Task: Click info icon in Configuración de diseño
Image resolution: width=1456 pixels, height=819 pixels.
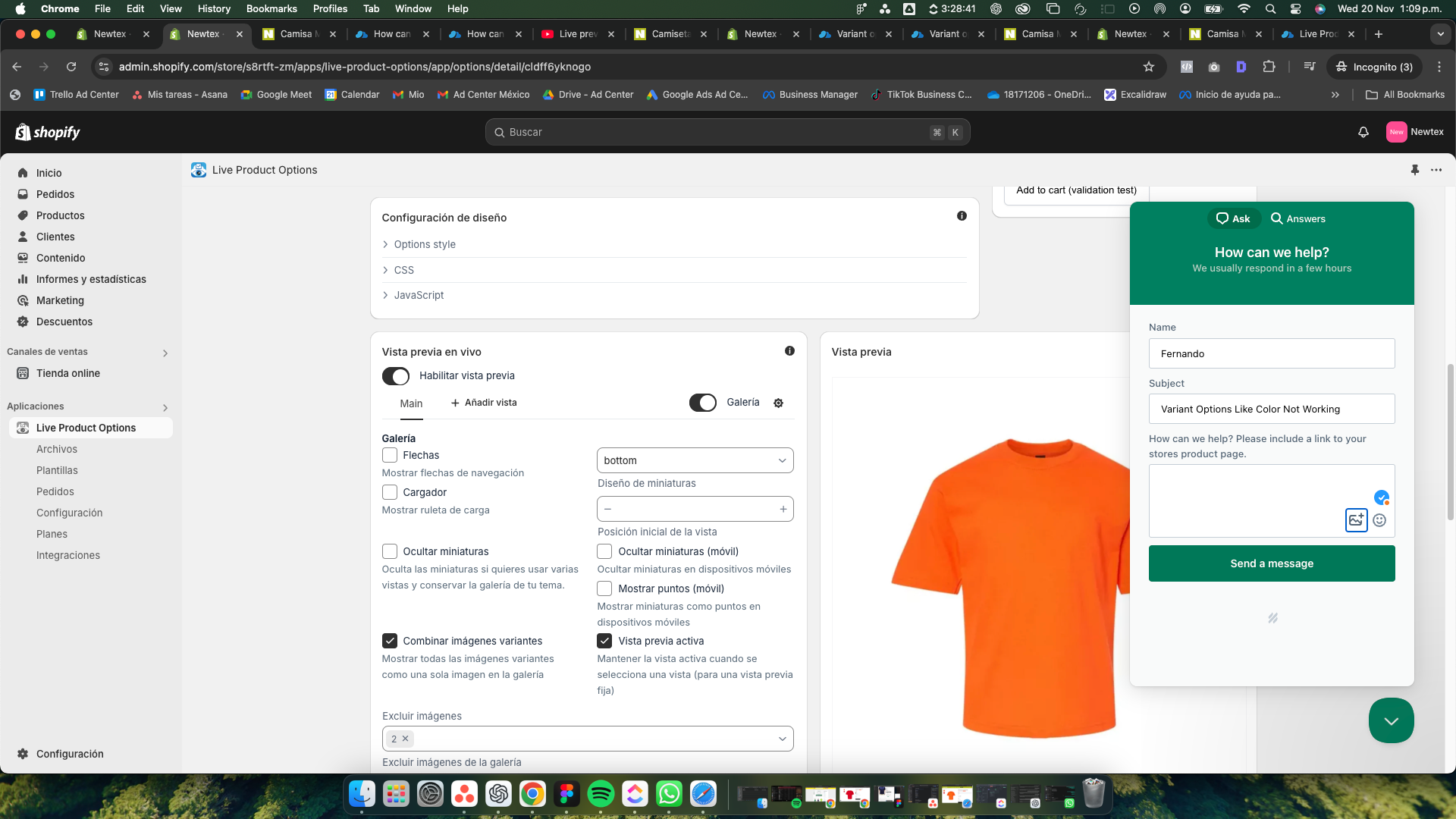Action: click(962, 216)
